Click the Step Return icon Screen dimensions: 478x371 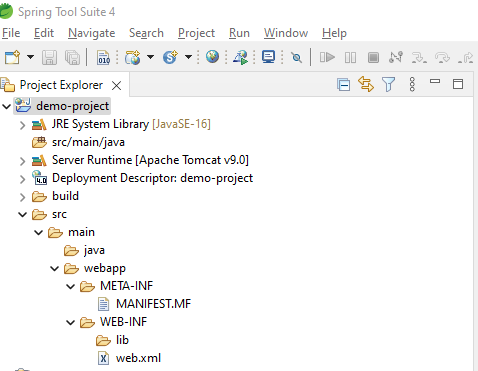[x=466, y=57]
